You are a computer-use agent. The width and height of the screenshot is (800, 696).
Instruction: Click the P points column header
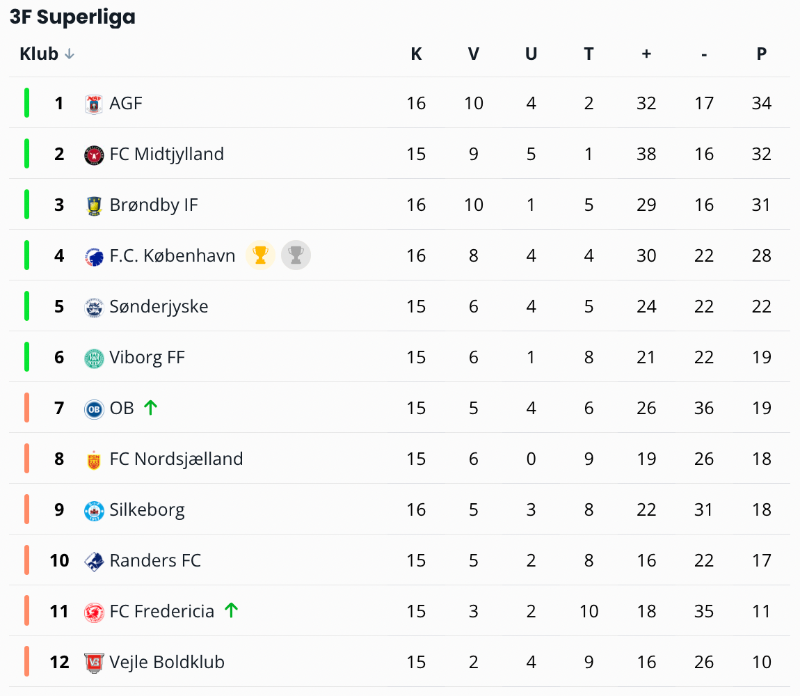[761, 54]
